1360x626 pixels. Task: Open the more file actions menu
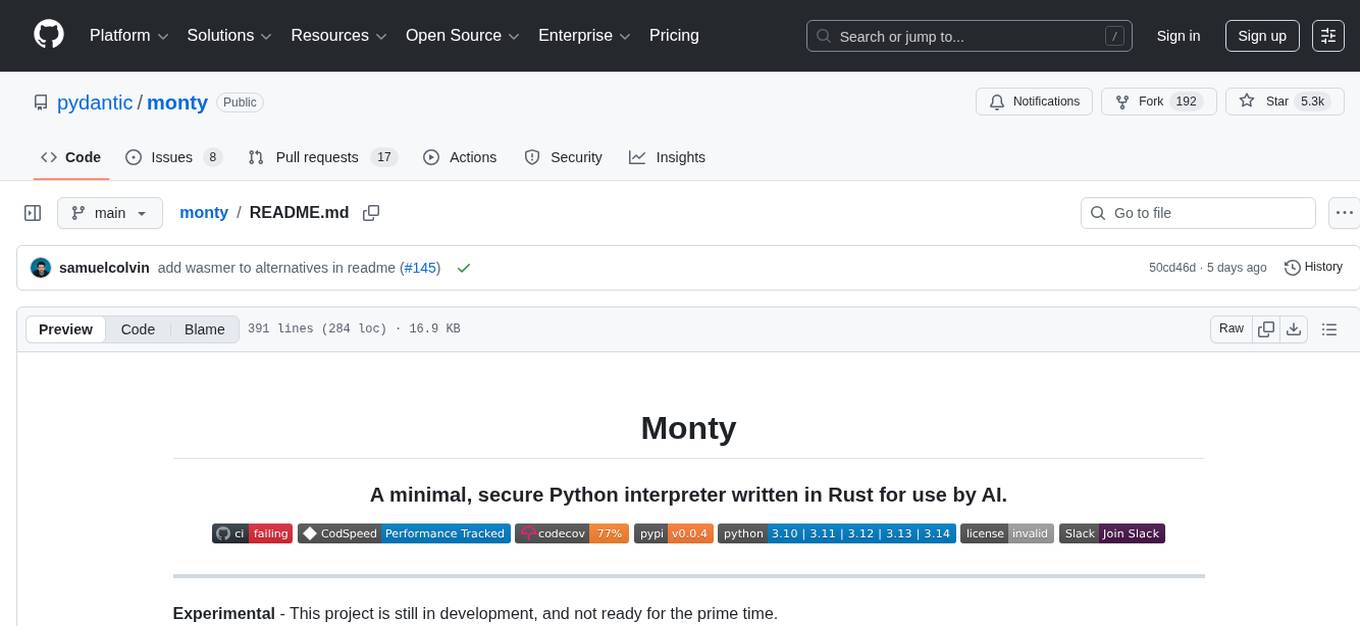point(1344,213)
